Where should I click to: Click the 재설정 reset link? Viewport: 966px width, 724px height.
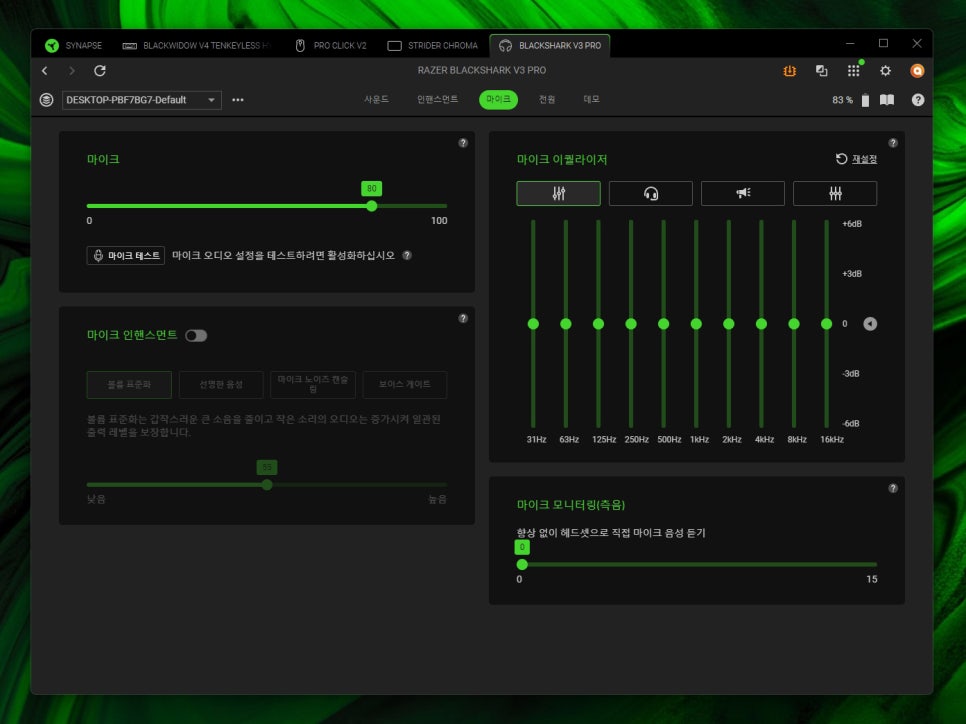point(856,159)
